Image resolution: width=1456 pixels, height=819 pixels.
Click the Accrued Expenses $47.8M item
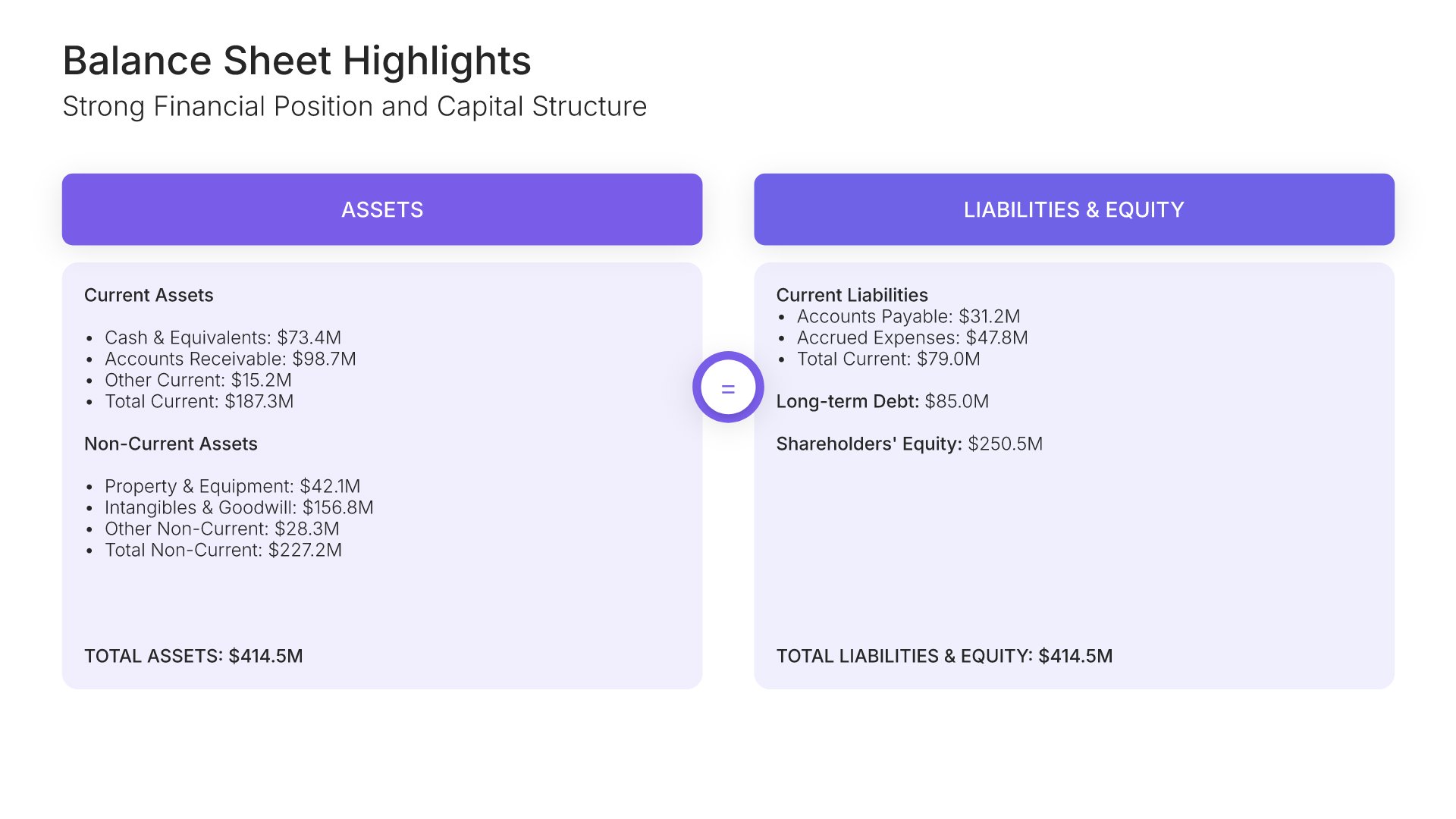pyautogui.click(x=912, y=337)
